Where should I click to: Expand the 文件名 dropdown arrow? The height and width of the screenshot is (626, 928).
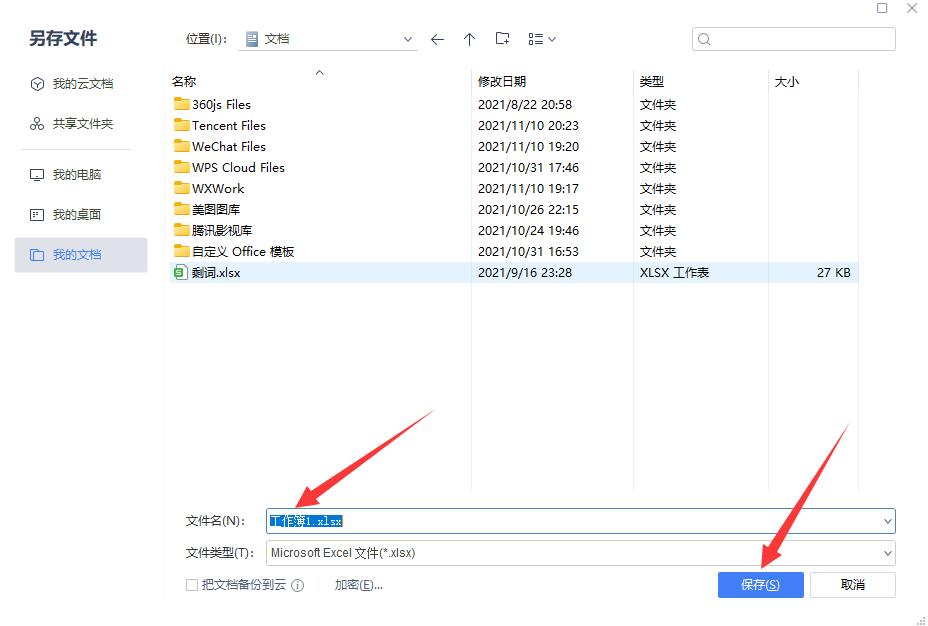point(887,521)
